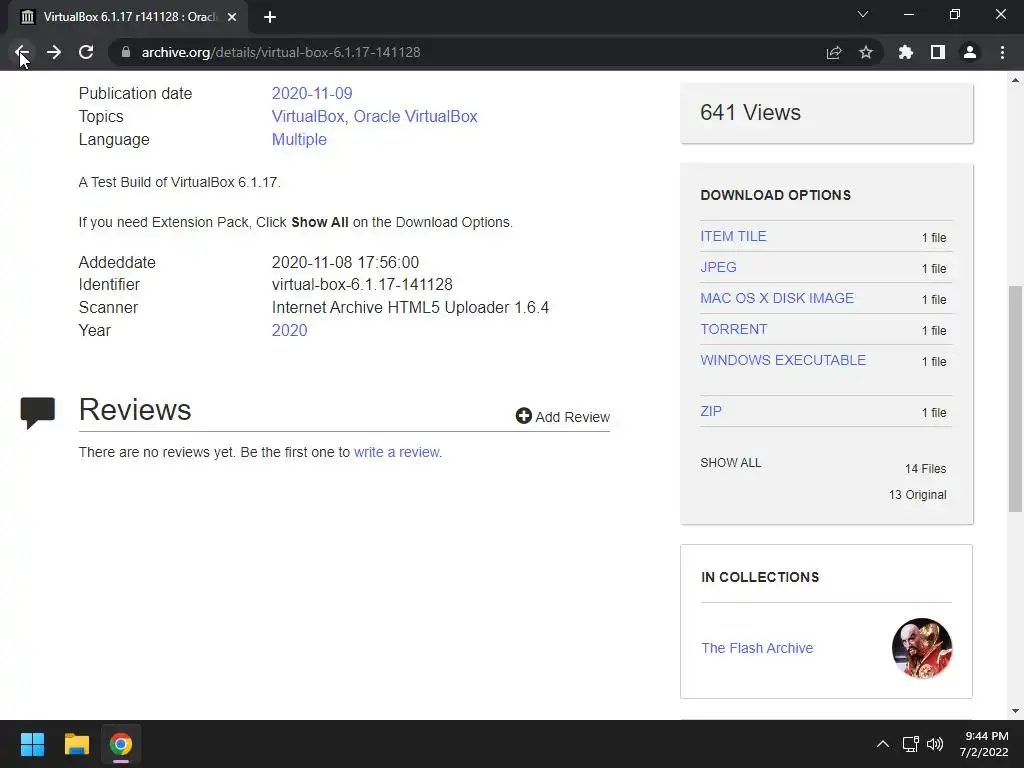1024x768 pixels.
Task: Open the Chrome profile avatar icon
Action: pos(970,52)
